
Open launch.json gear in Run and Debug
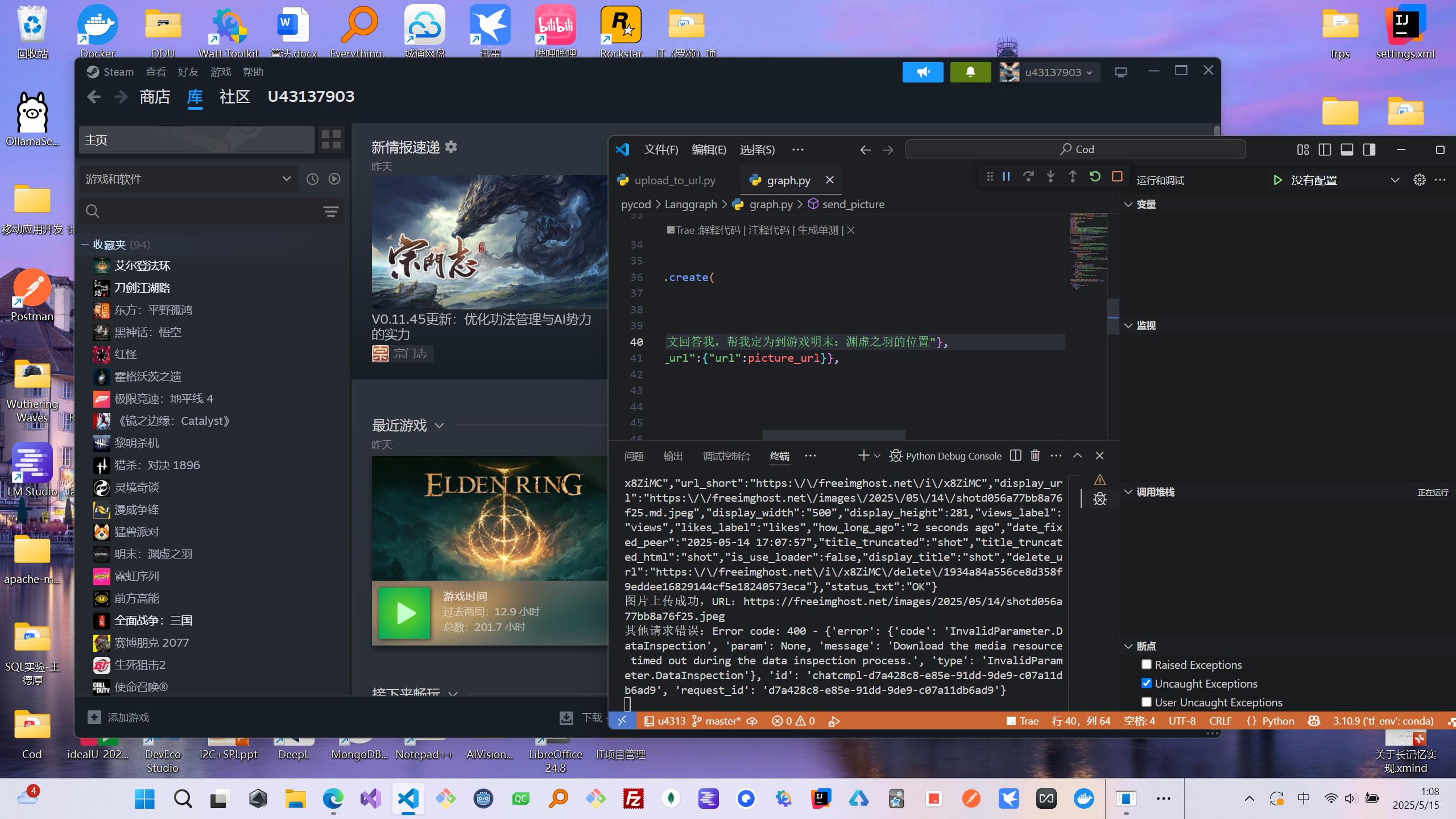point(1420,180)
